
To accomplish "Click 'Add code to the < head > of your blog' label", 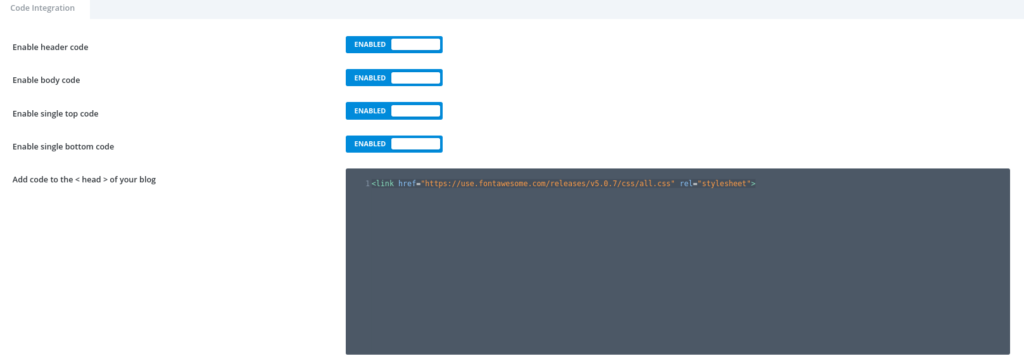I will pyautogui.click(x=84, y=180).
